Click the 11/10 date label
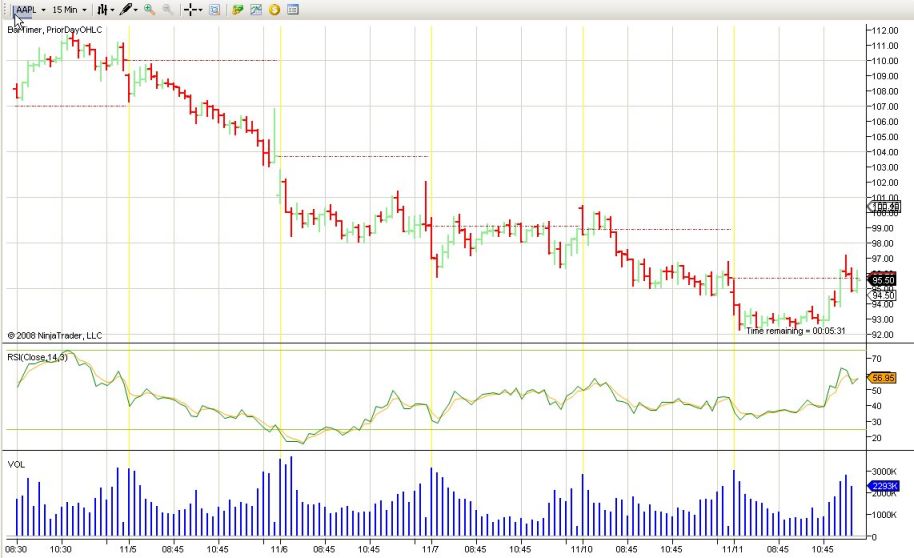 click(581, 549)
